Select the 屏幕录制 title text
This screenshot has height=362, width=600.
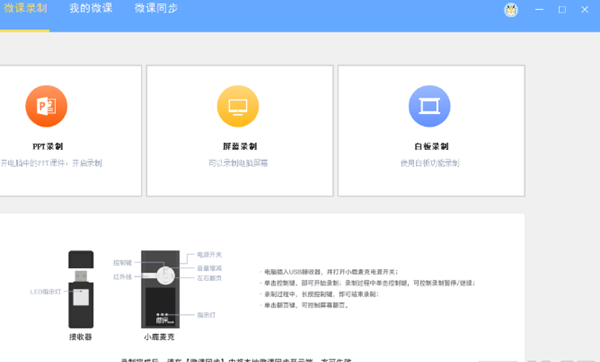[240, 146]
